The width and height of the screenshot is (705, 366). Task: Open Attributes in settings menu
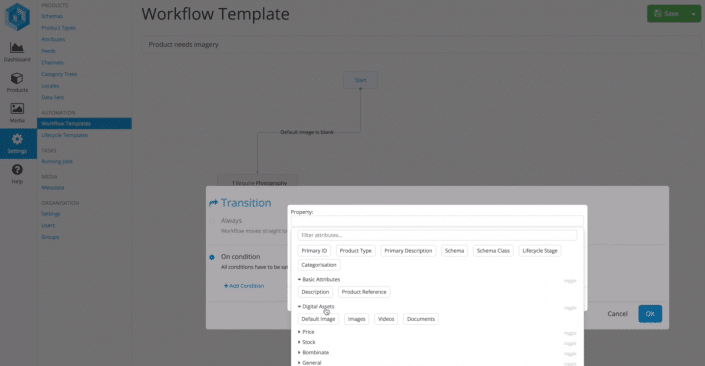pyautogui.click(x=53, y=40)
